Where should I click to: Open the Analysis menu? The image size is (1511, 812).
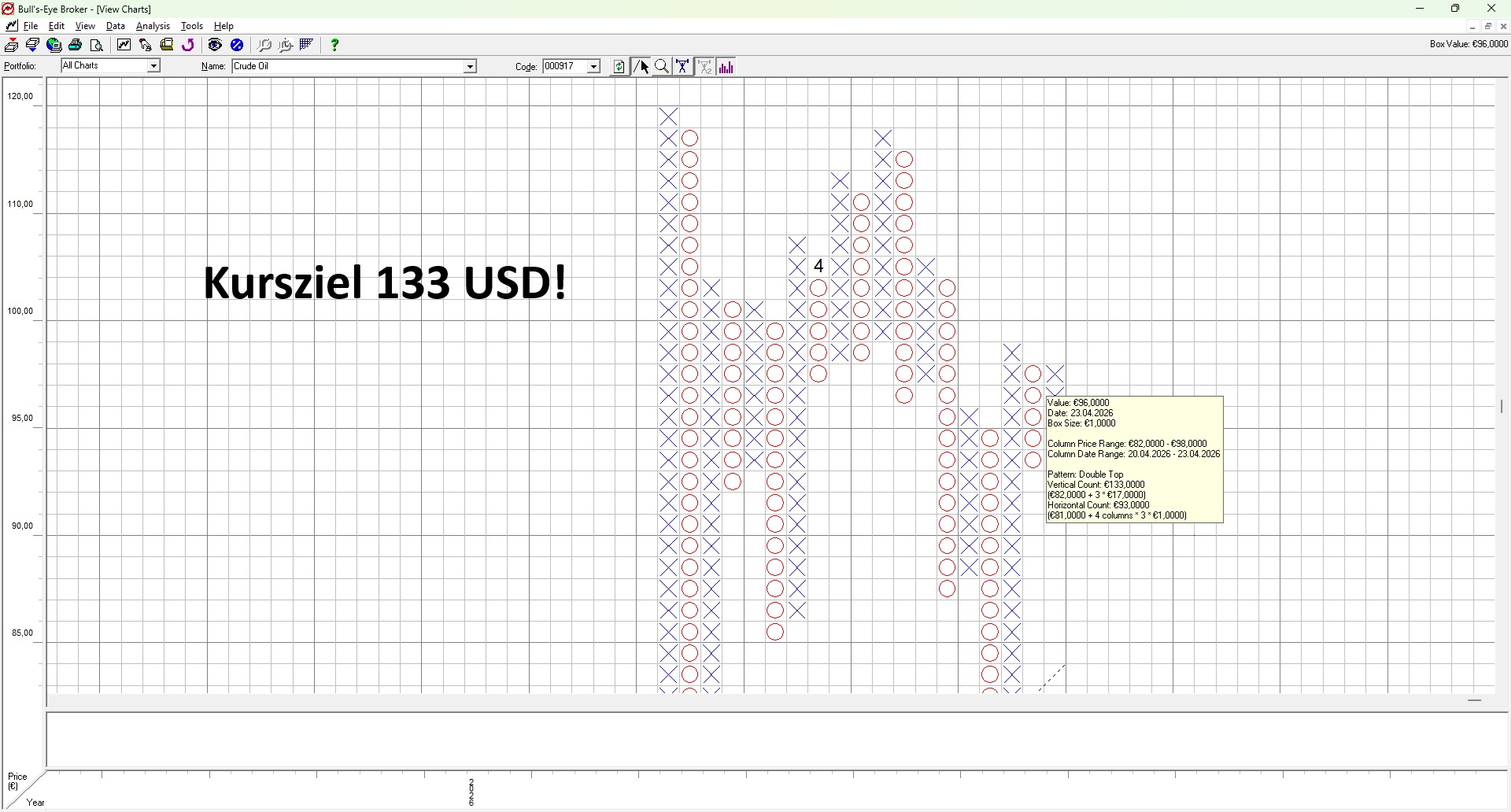153,26
